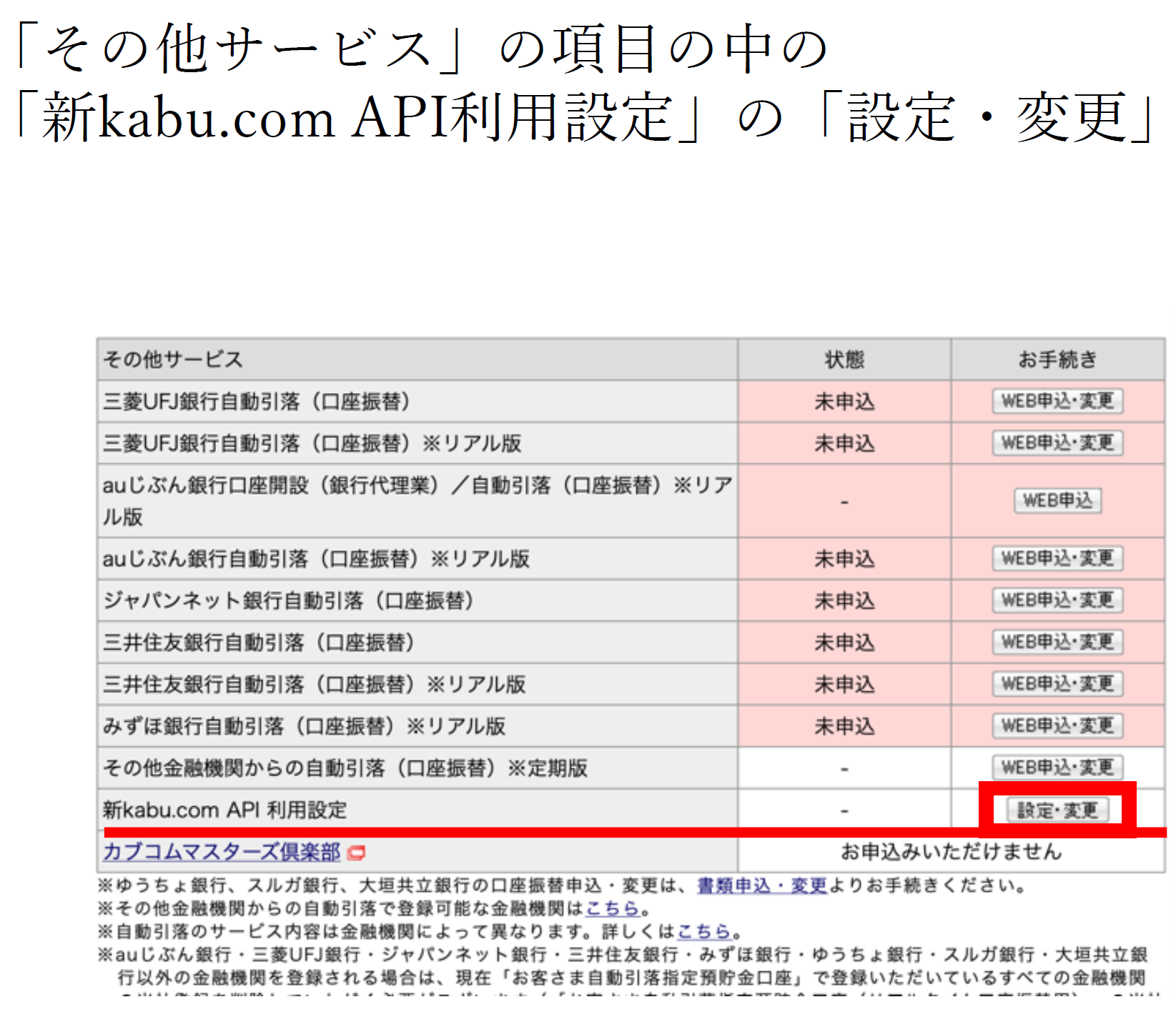Click 設定・変更 for 新kabu.com API 利用設定
The height and width of the screenshot is (1012, 1176).
pos(1057,810)
